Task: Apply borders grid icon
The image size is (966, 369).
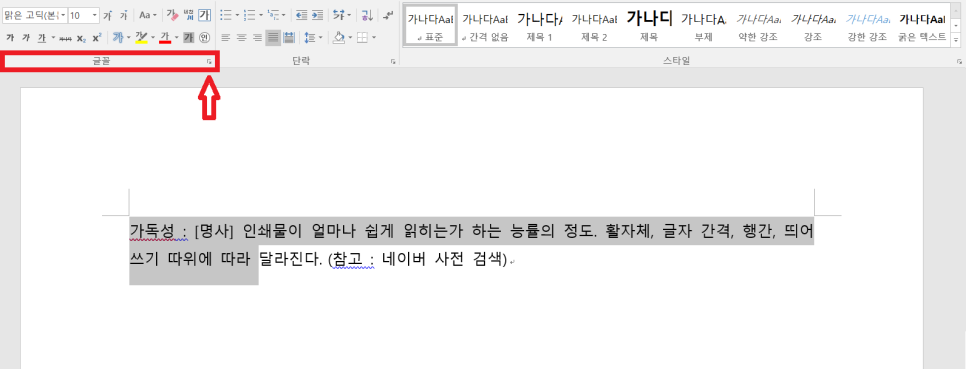Action: tap(362, 38)
